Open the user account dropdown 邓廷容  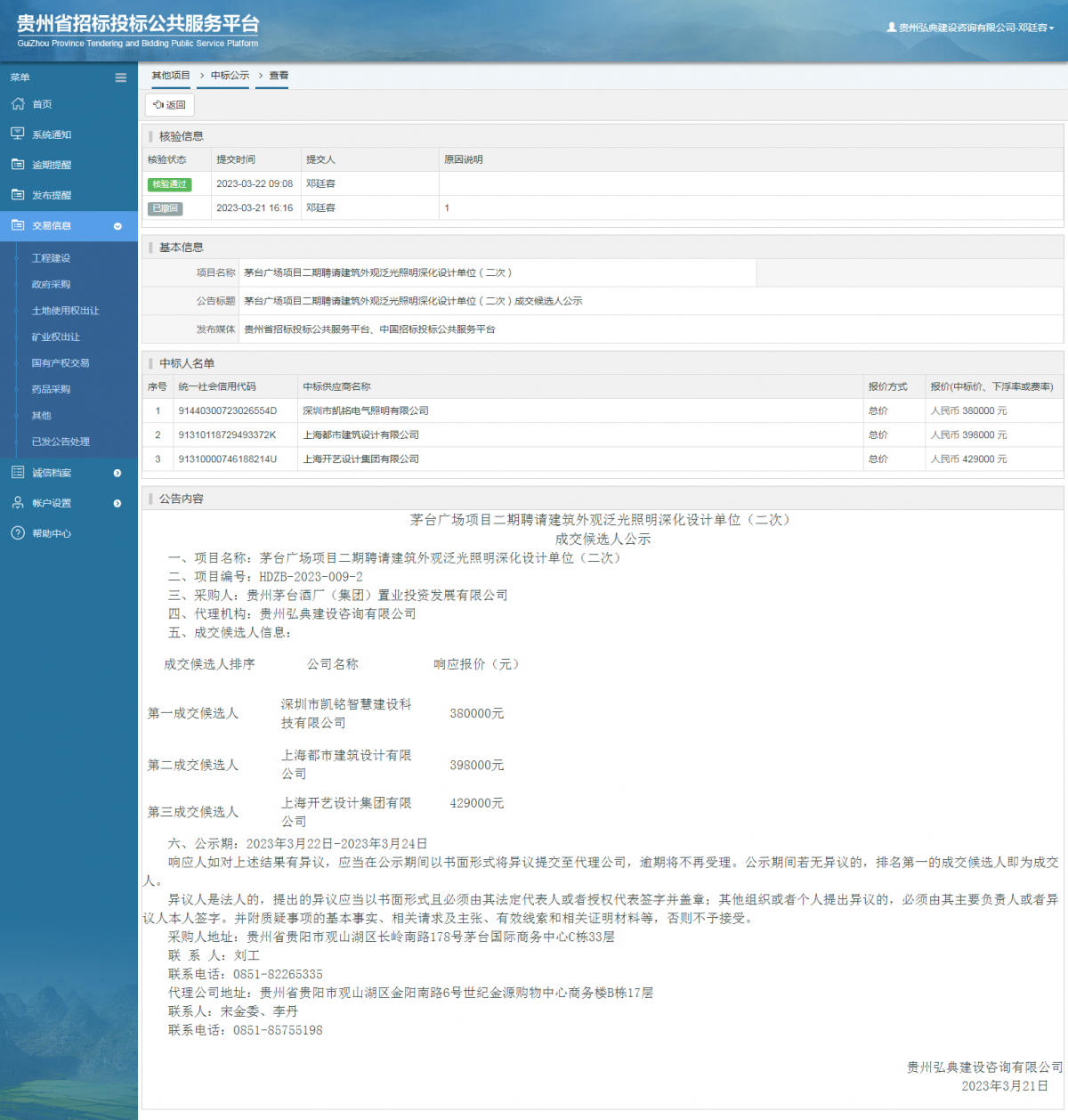[x=970, y=28]
